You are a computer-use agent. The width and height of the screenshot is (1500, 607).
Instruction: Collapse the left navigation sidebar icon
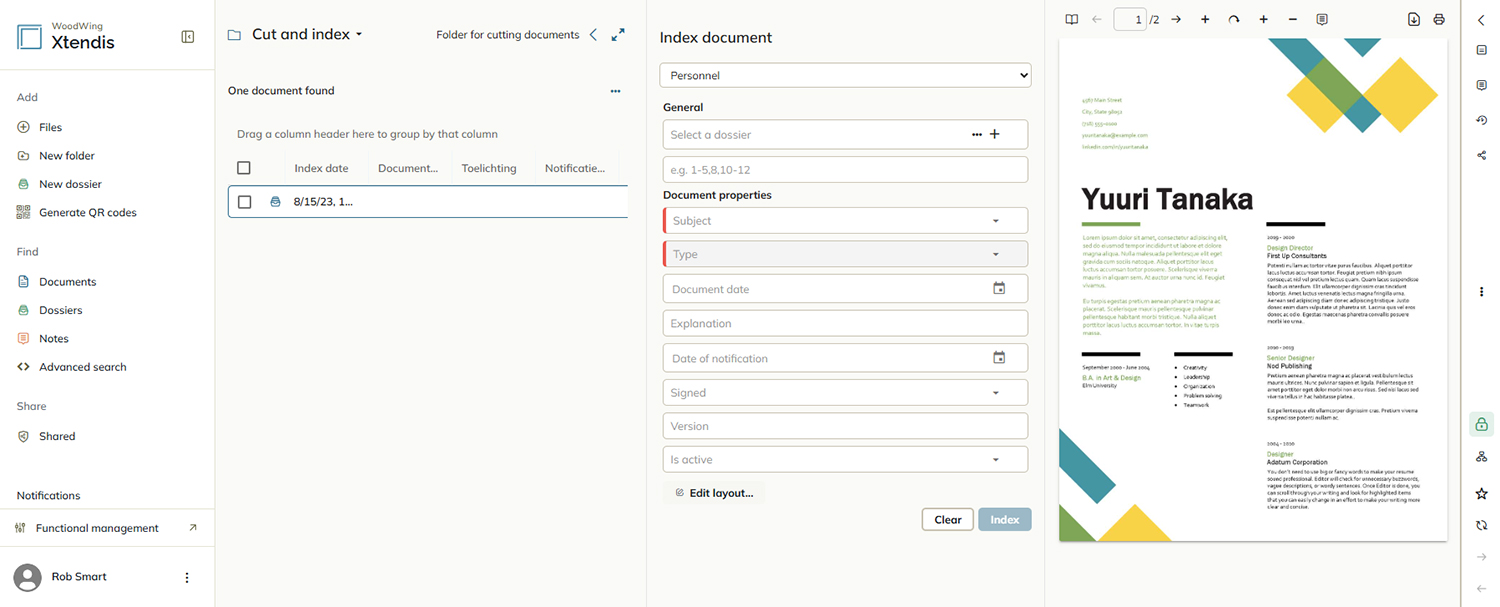point(187,37)
